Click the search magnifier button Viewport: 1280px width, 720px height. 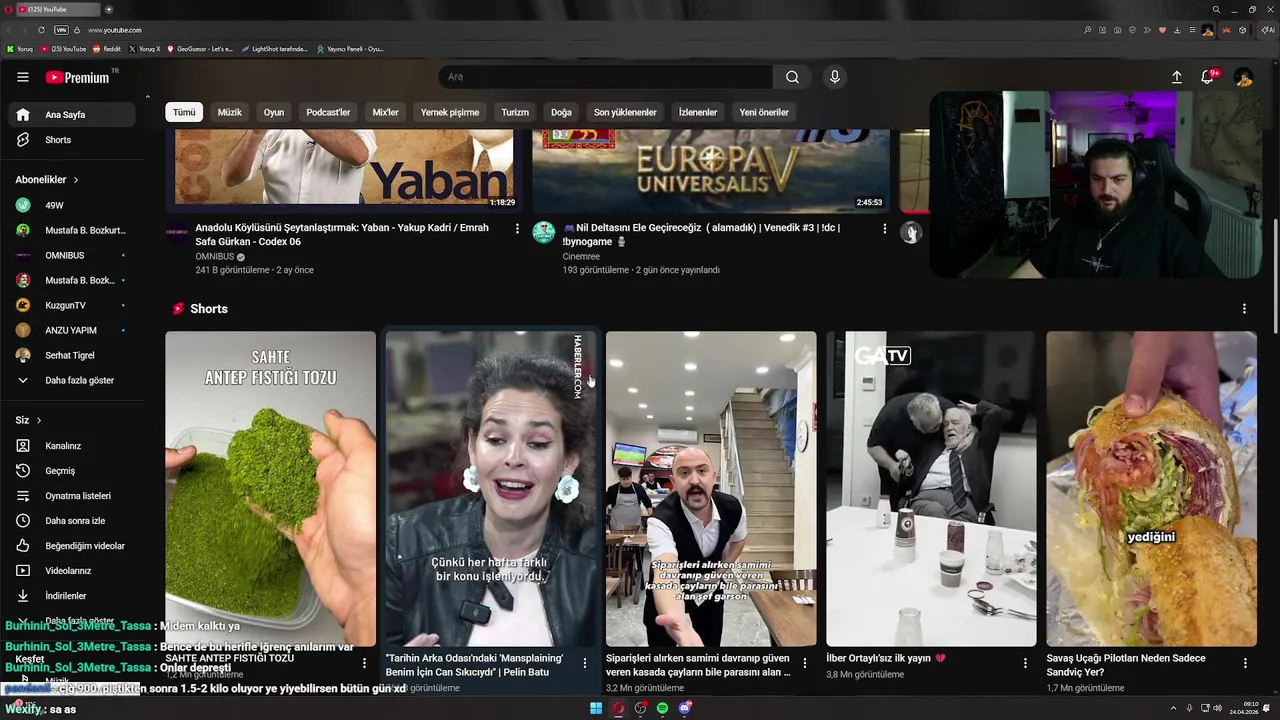792,77
